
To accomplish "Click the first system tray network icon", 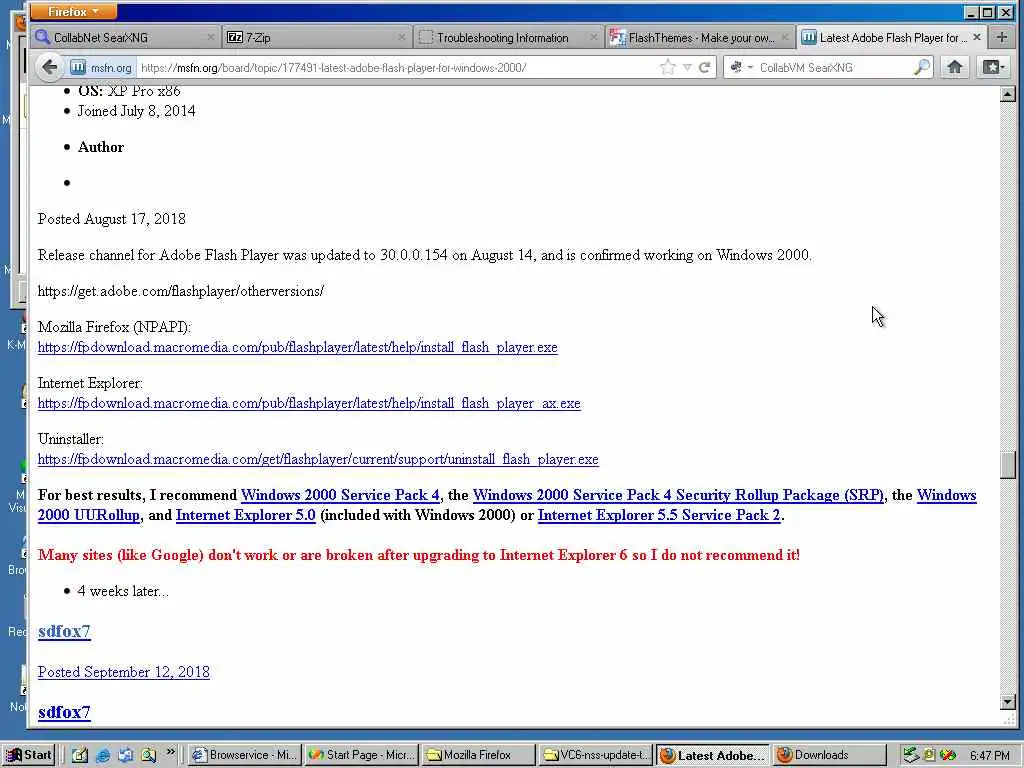I will [910, 756].
